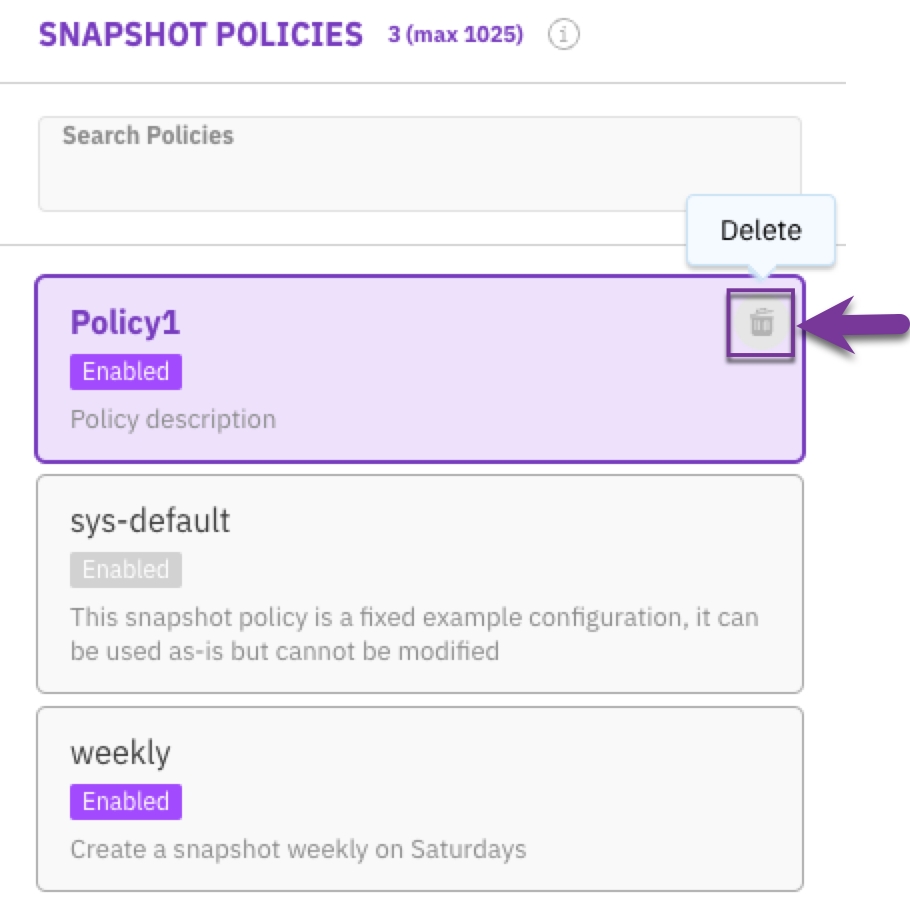Select the weekly policy name
Image resolution: width=910 pixels, height=912 pixels.
click(120, 753)
